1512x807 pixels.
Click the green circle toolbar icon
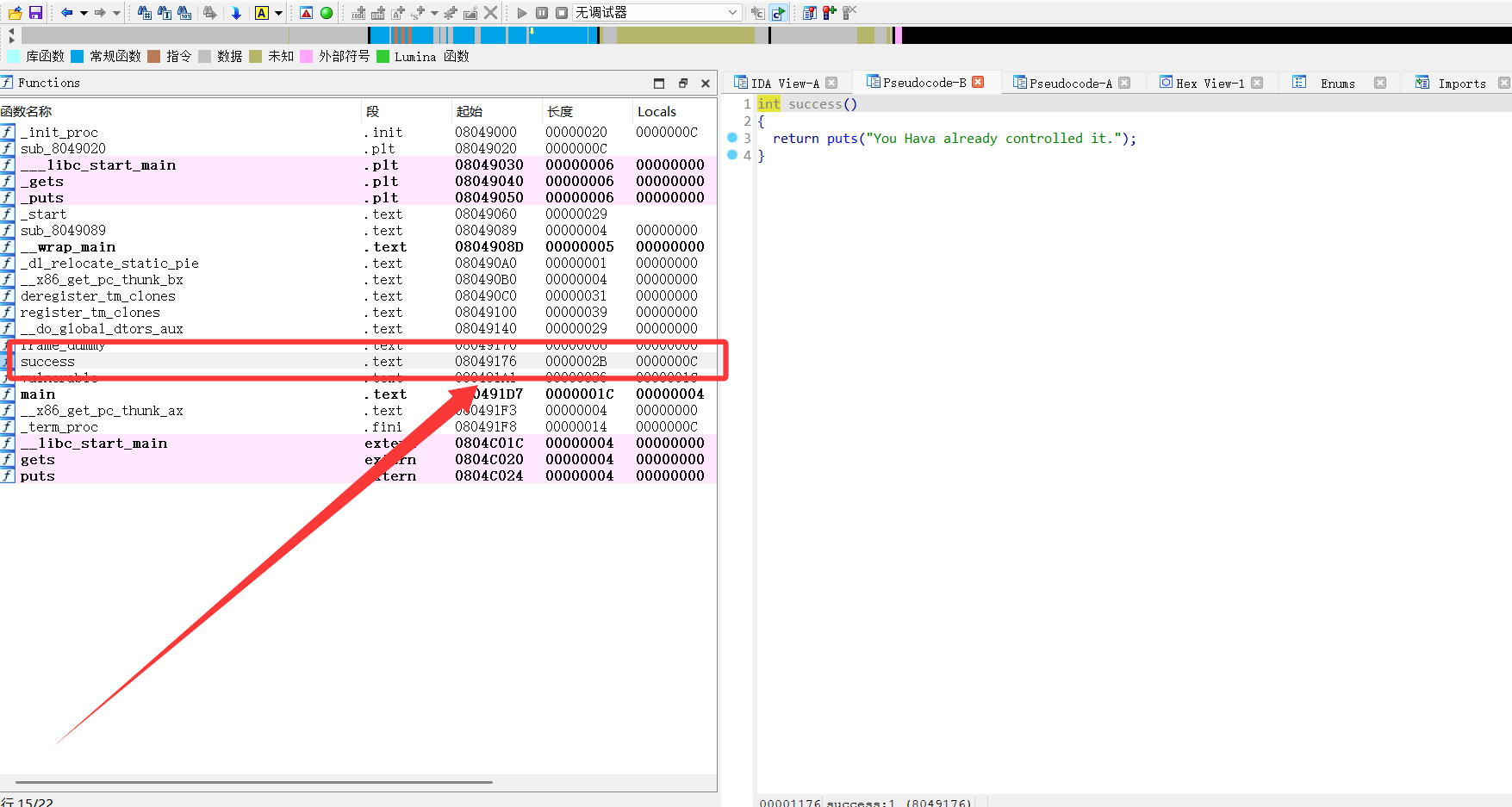coord(327,13)
